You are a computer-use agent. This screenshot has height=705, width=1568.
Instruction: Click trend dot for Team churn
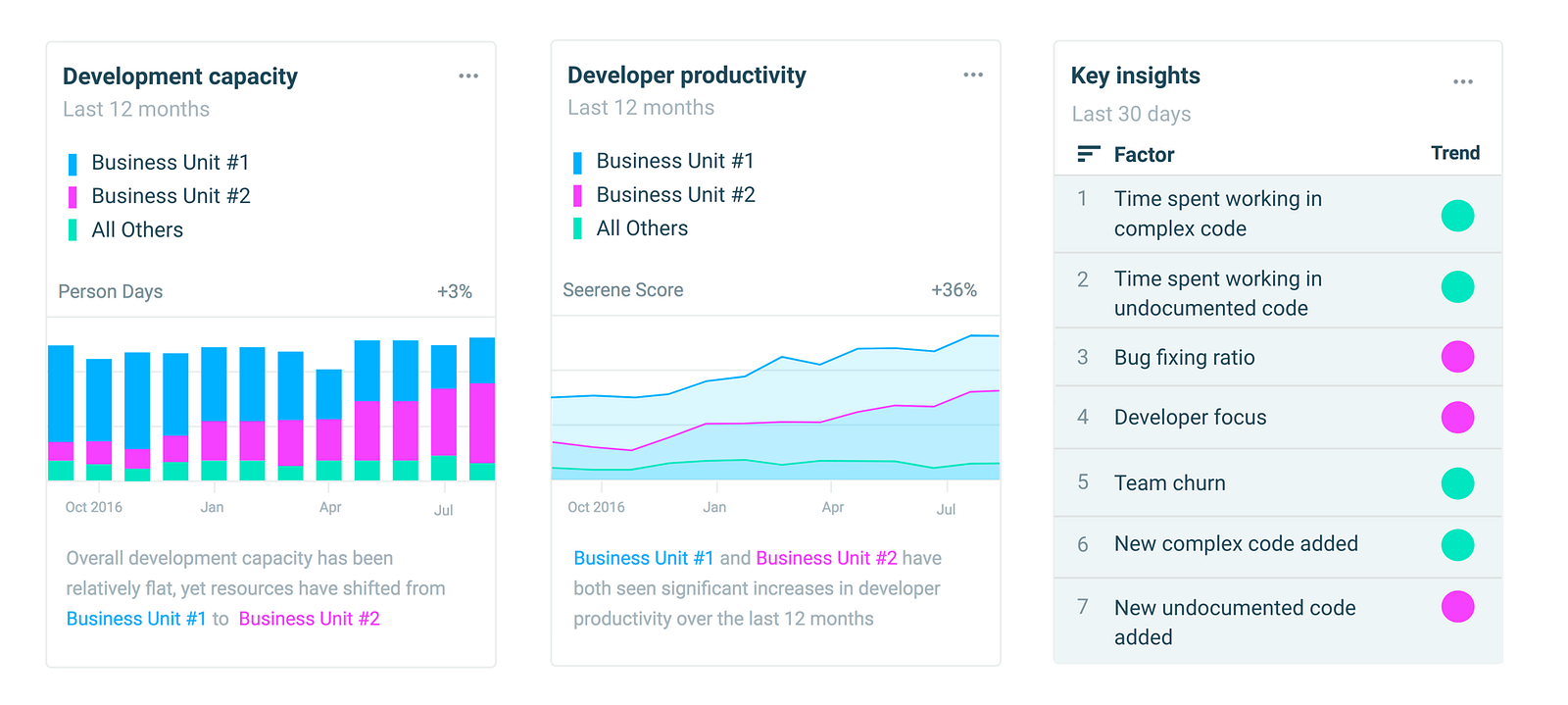point(1457,483)
